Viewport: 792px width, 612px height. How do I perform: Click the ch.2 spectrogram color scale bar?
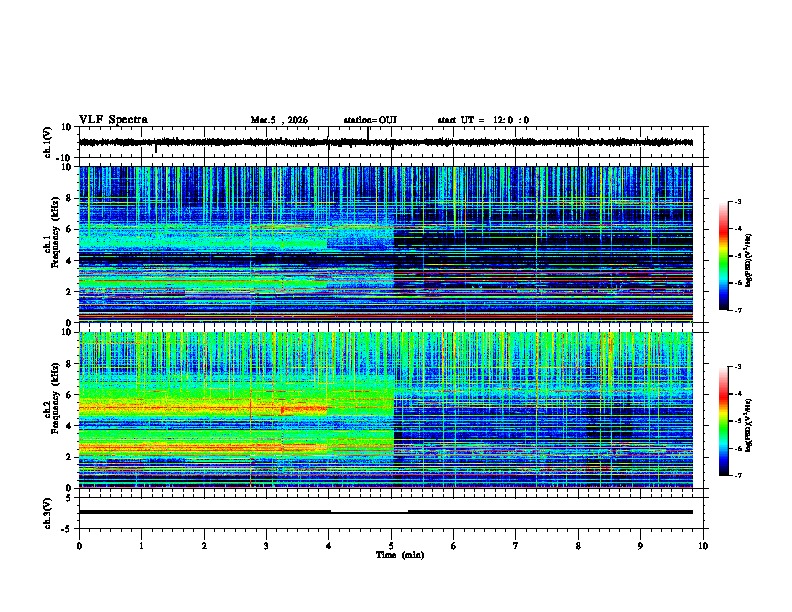pyautogui.click(x=723, y=421)
